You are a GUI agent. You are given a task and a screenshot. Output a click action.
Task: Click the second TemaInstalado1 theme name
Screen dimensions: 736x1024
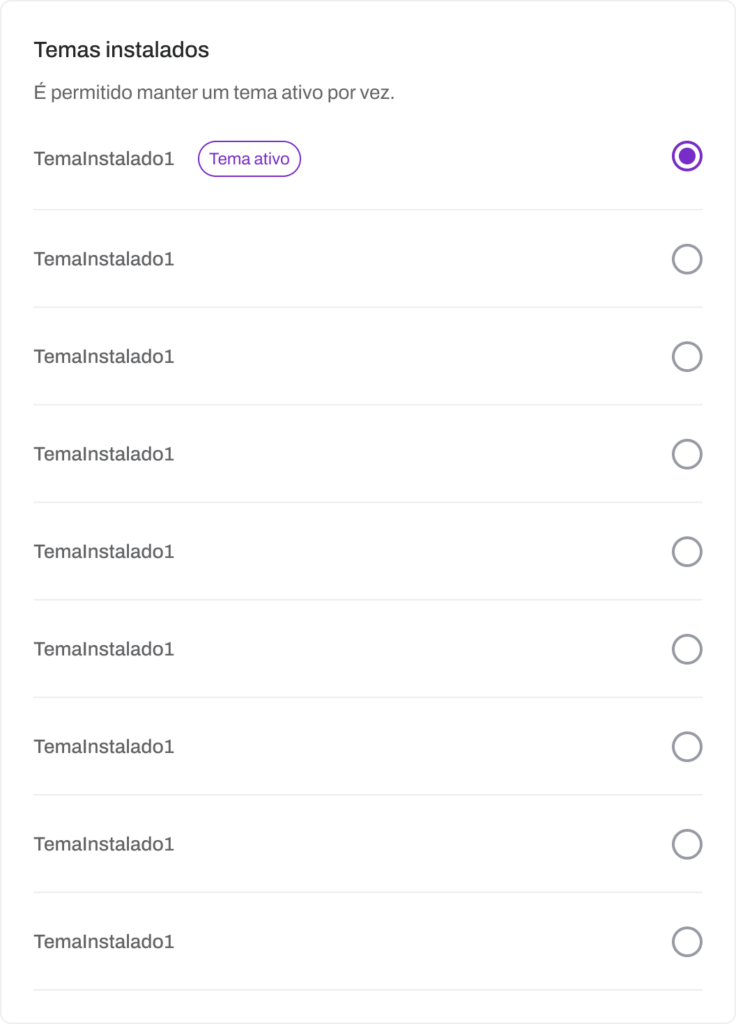104,260
